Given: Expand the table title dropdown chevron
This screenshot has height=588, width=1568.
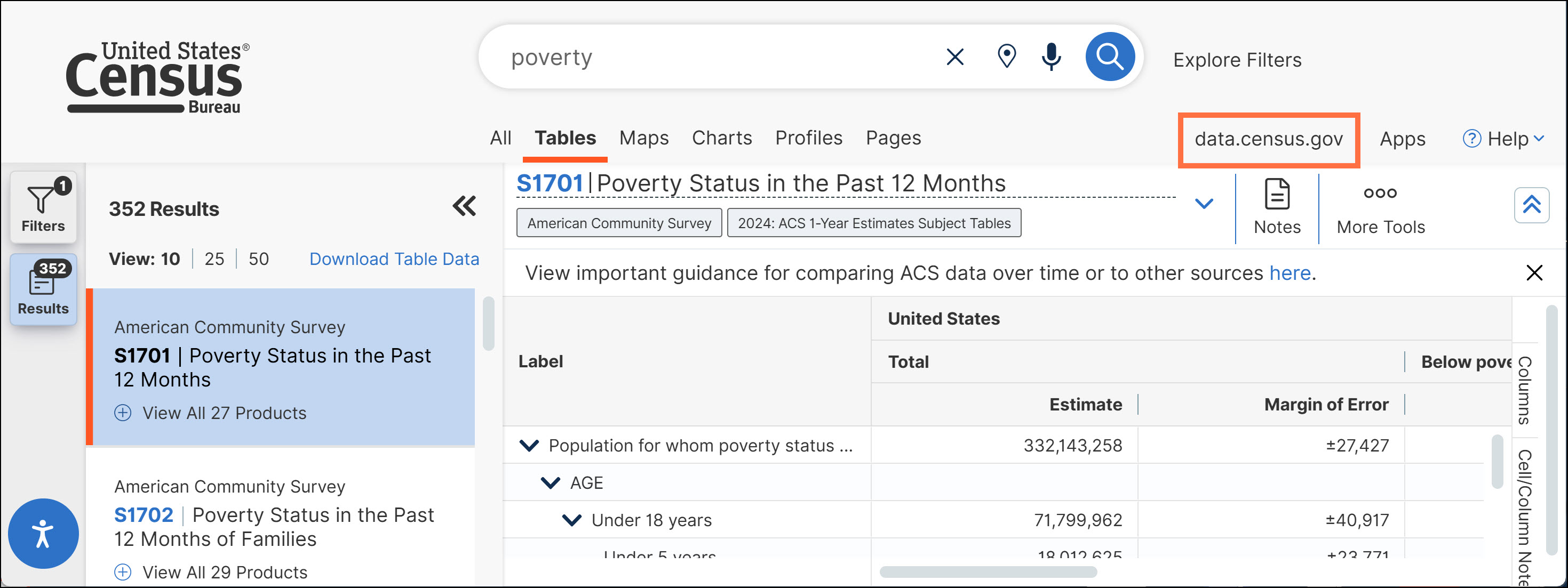Looking at the screenshot, I should (1204, 204).
